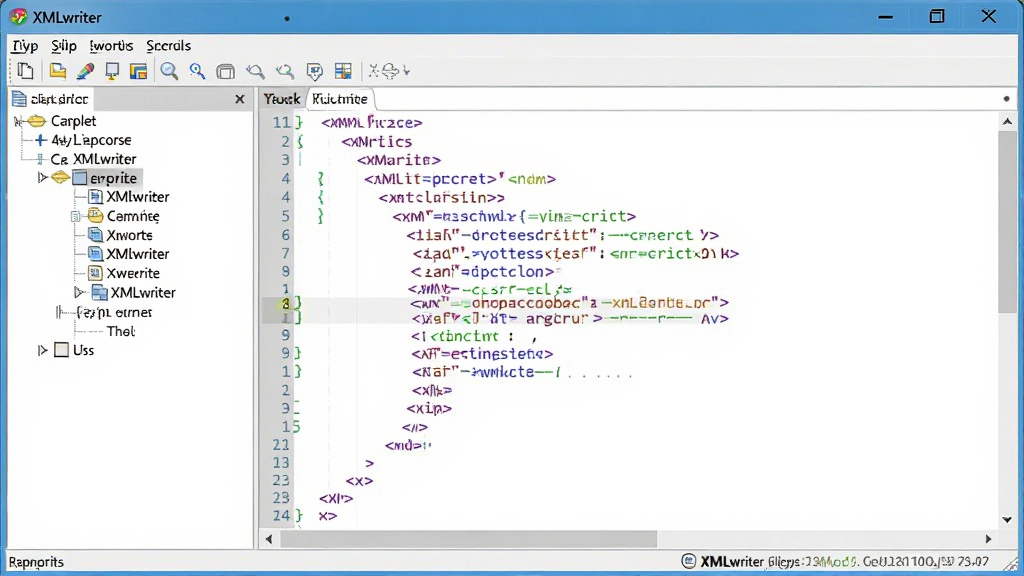The height and width of the screenshot is (576, 1024).
Task: Expand the Uss tree node arrow
Action: click(x=42, y=350)
